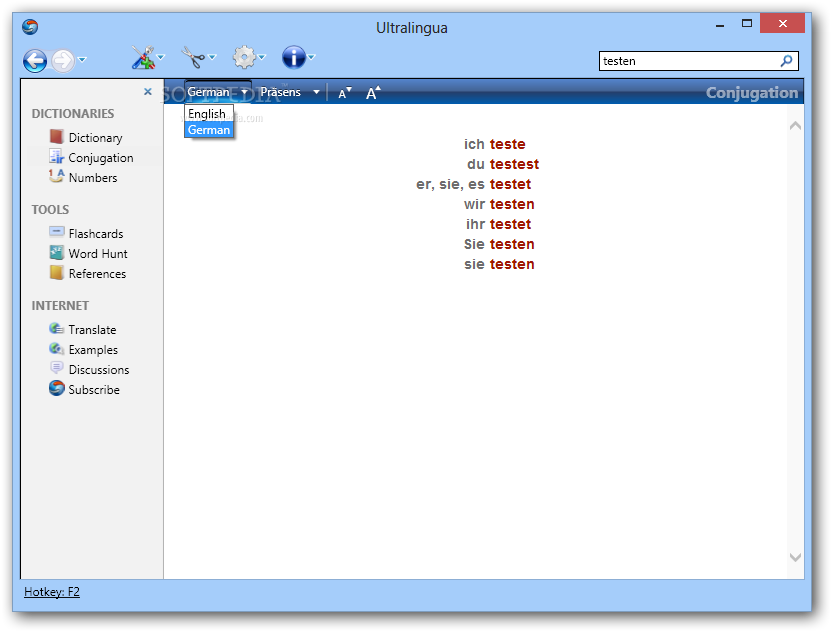Open the German language dropdown
Image resolution: width=832 pixels, height=632 pixels.
218,92
